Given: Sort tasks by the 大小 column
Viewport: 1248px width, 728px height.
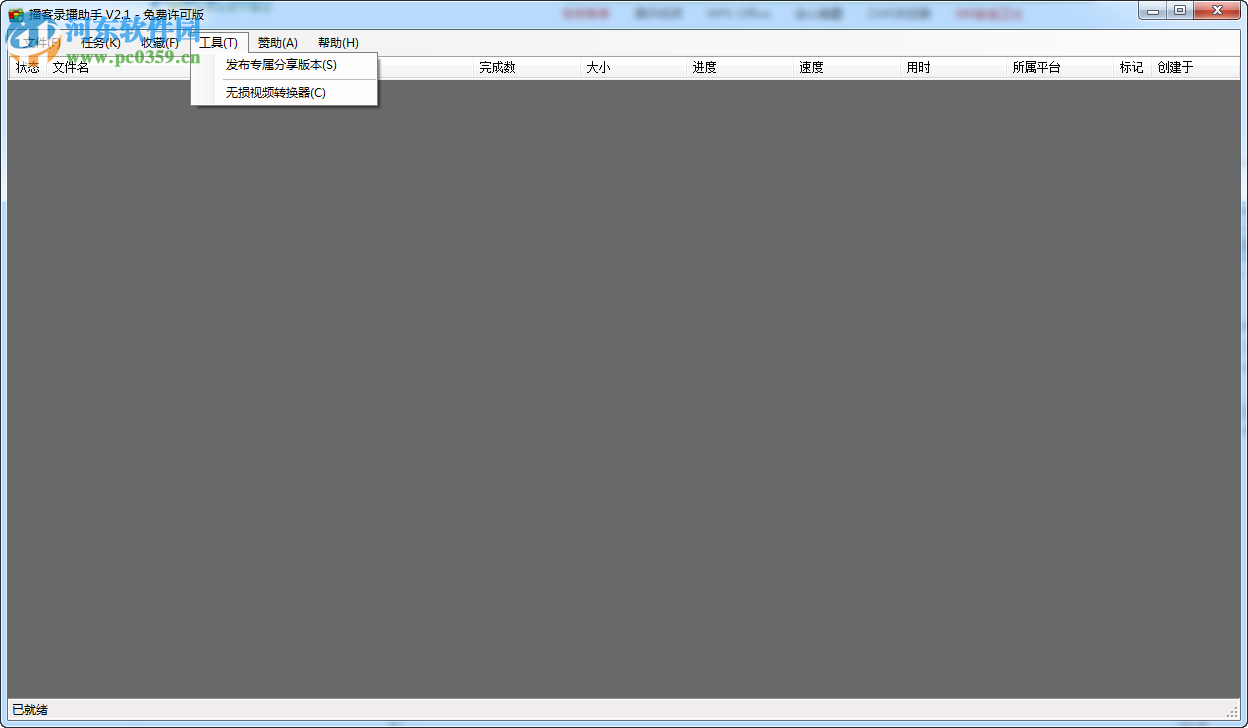Looking at the screenshot, I should [598, 67].
